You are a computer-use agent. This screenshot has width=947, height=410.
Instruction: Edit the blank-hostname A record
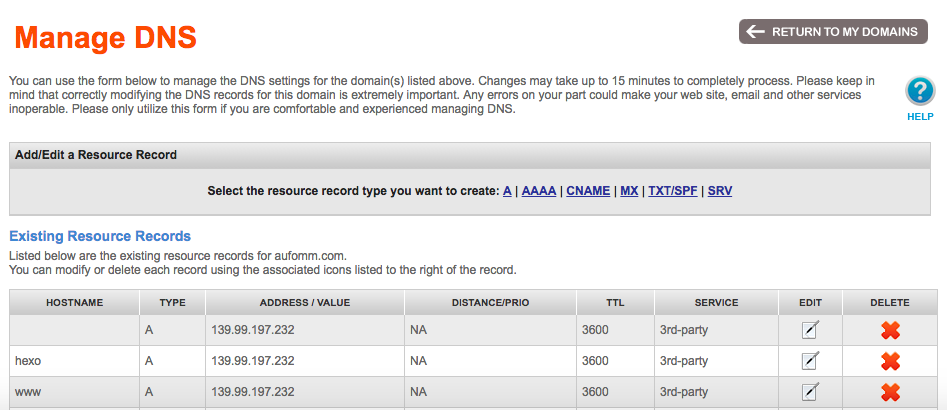click(811, 330)
